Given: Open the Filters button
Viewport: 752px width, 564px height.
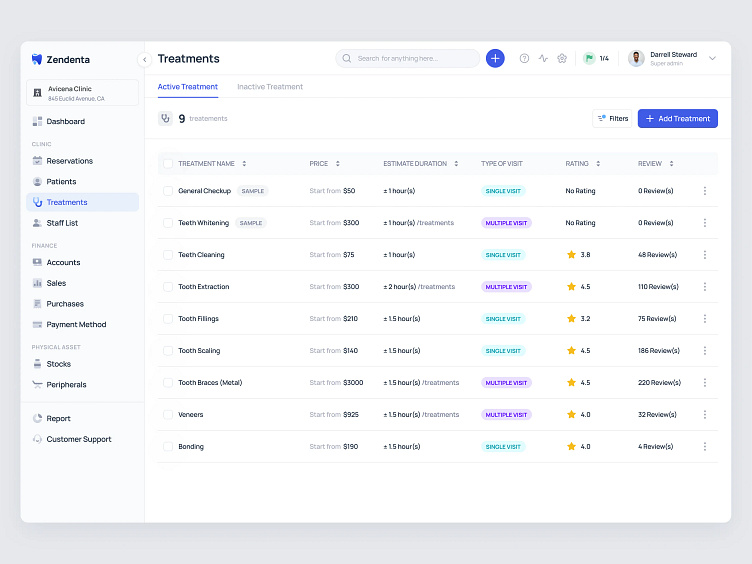Looking at the screenshot, I should tap(612, 118).
